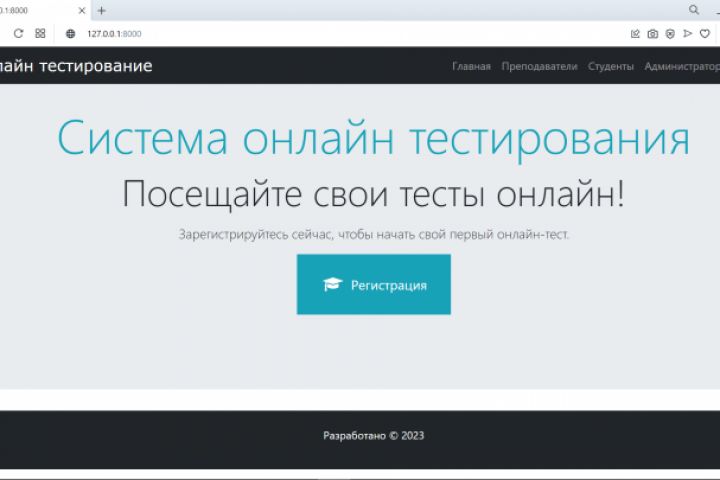The image size is (720, 480).
Task: Open a new tab with plus icon
Action: point(101,11)
